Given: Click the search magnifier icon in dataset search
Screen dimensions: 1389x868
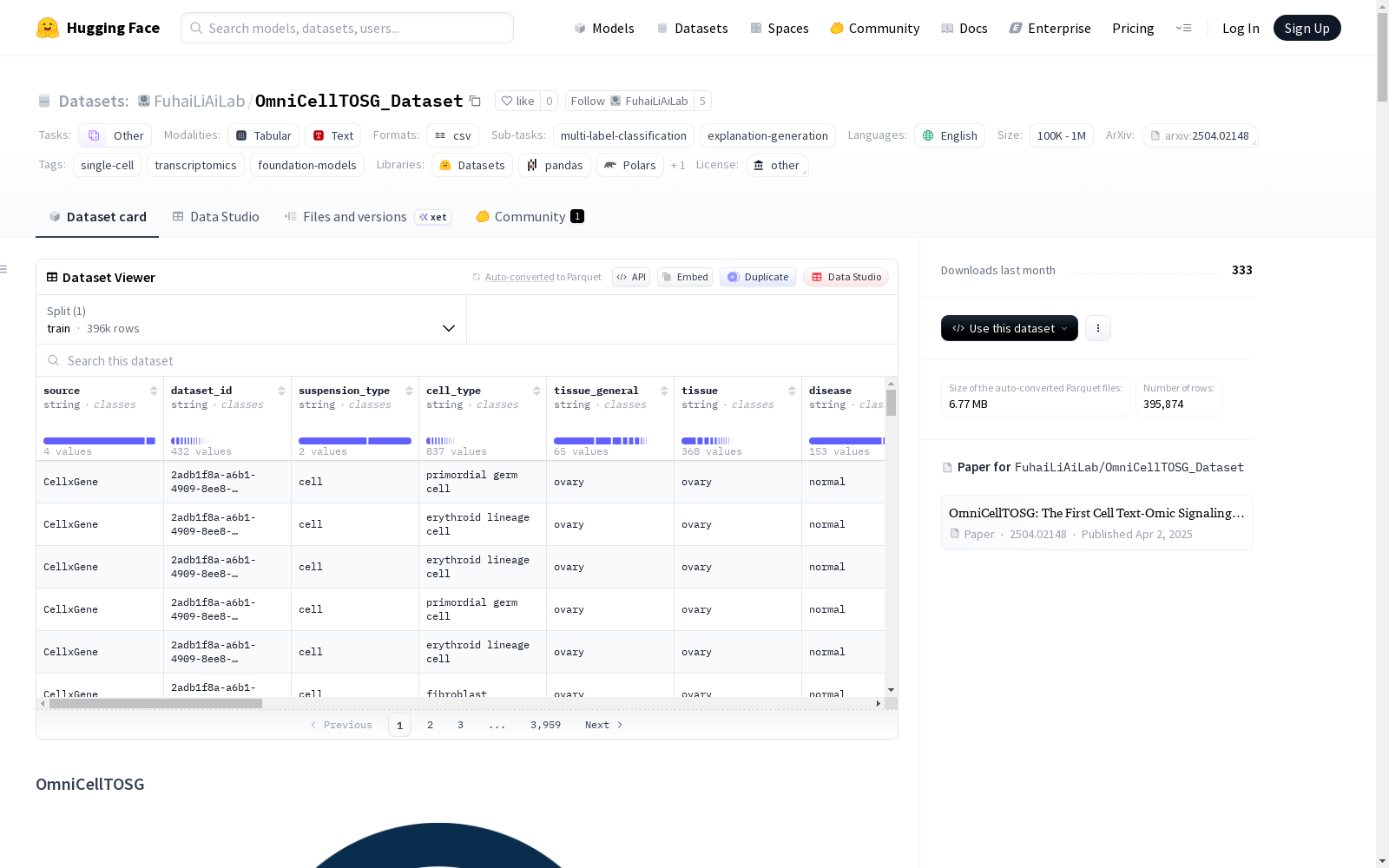Looking at the screenshot, I should (x=54, y=360).
